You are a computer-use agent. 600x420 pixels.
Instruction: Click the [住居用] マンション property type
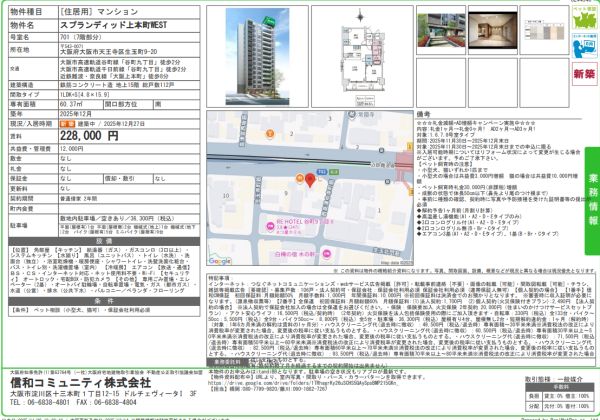point(99,12)
